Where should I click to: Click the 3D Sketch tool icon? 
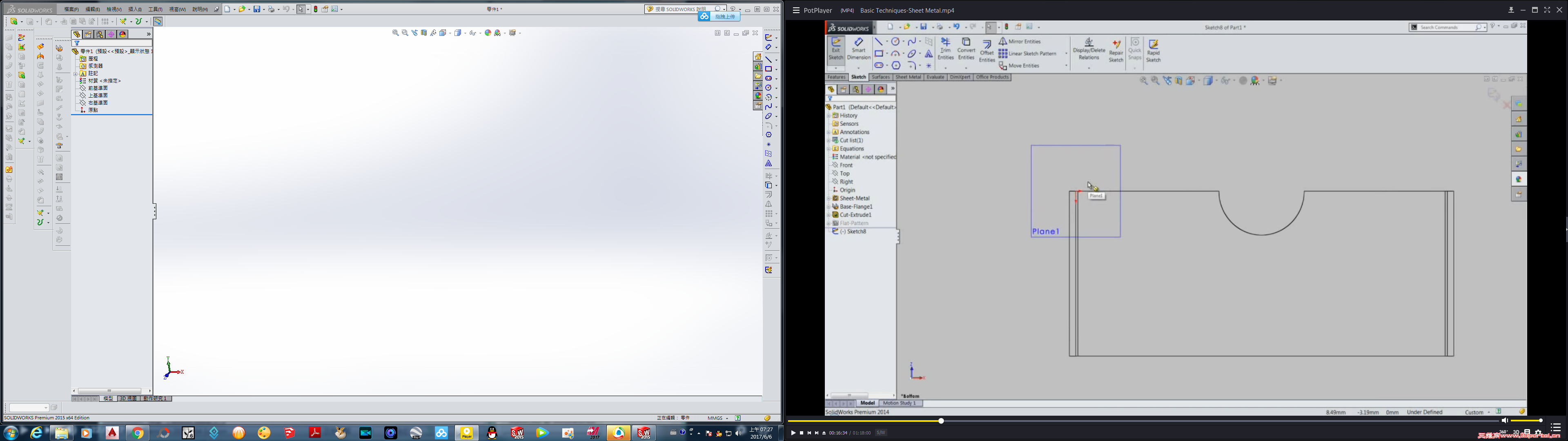tap(22, 37)
